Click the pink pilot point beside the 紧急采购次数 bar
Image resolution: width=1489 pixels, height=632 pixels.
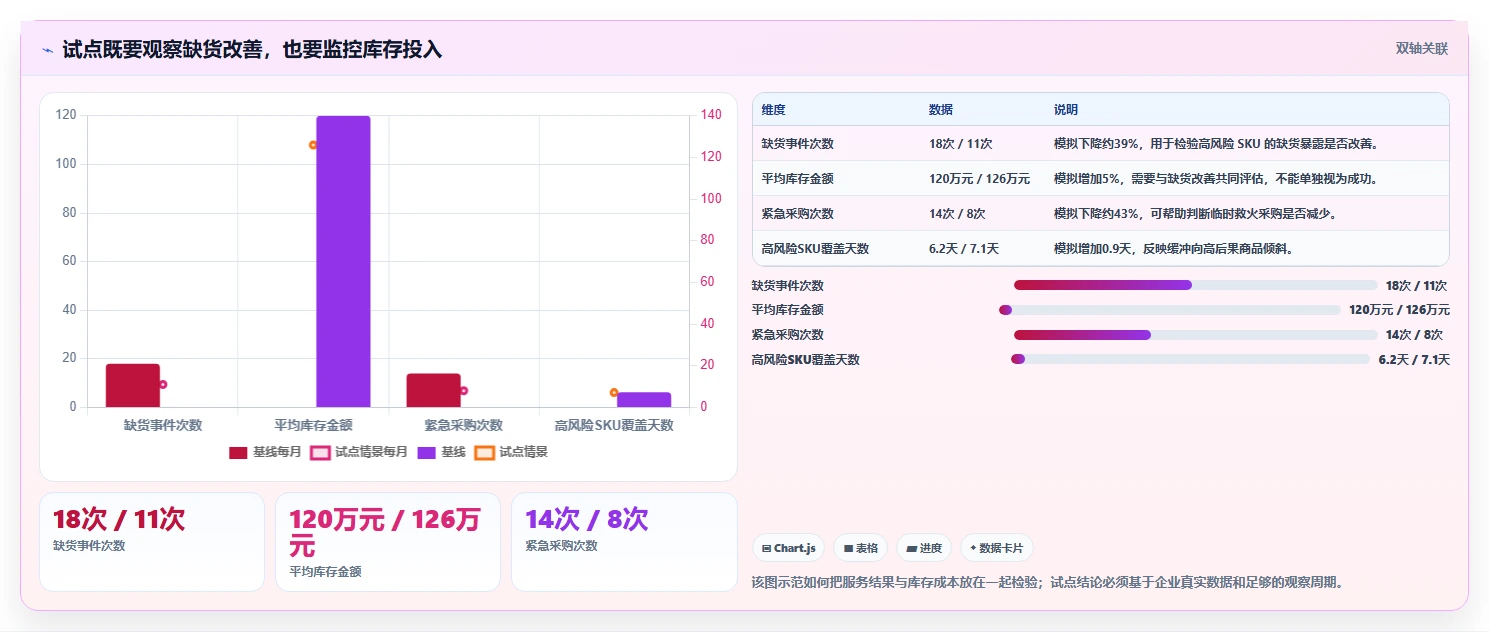click(x=464, y=391)
